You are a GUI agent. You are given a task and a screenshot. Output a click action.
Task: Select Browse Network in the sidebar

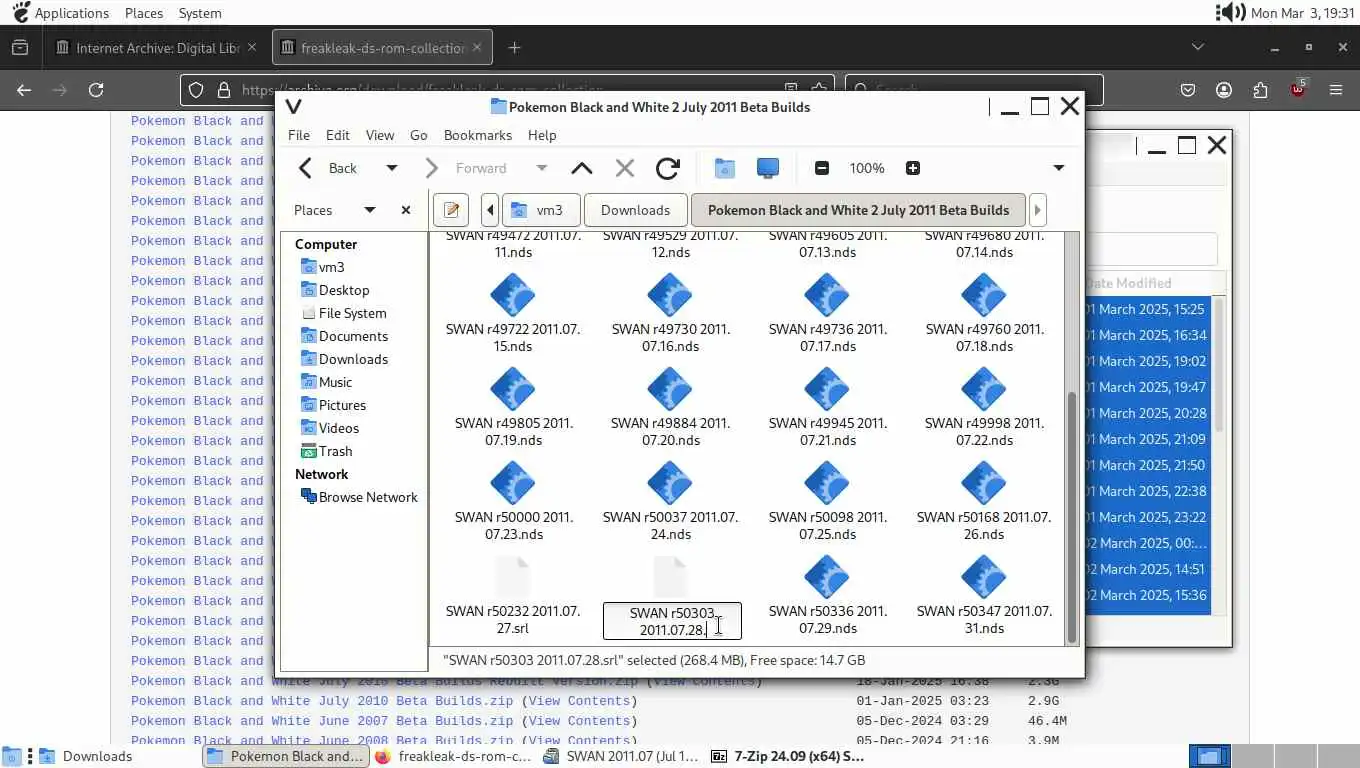coord(359,497)
